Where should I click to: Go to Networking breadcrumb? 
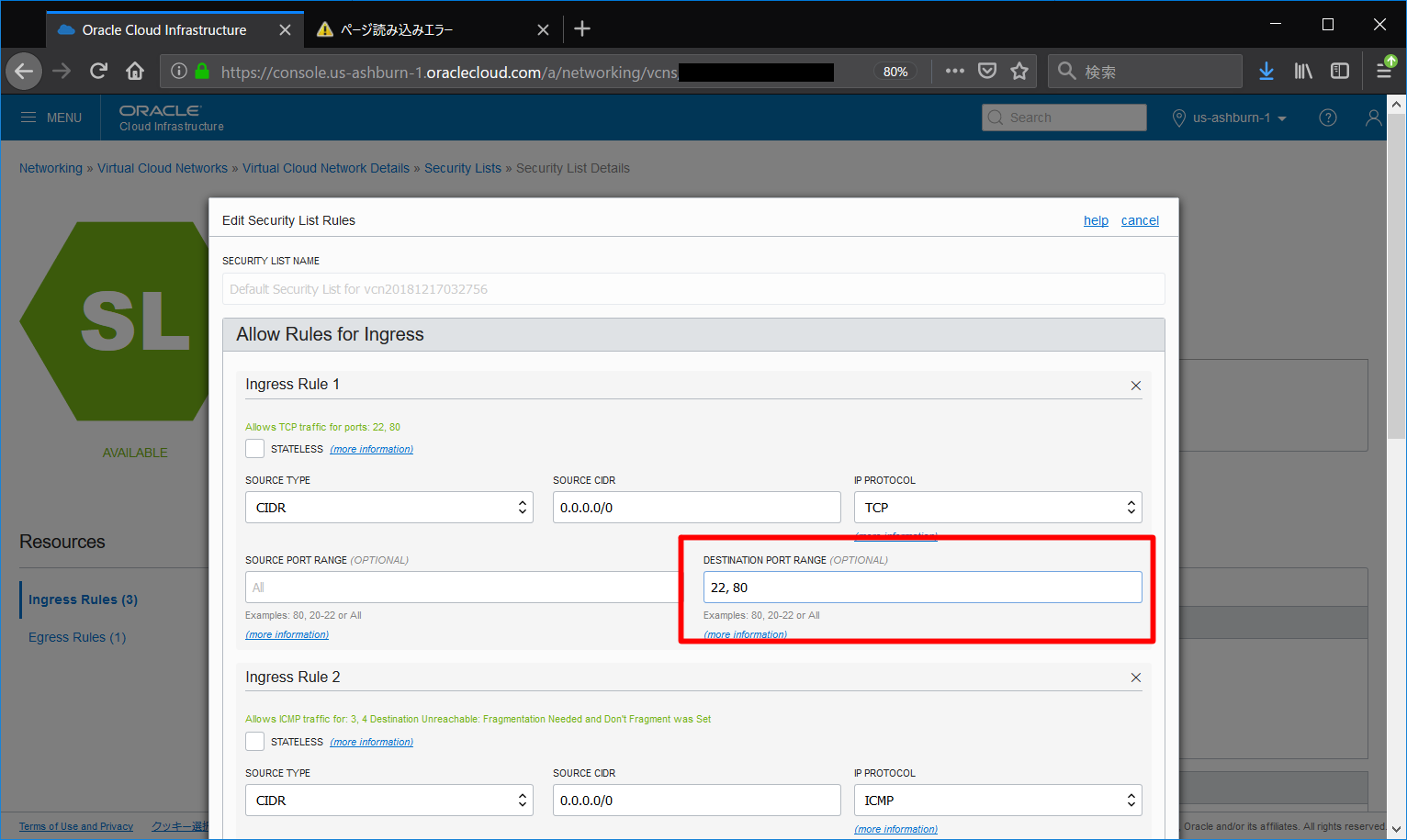click(51, 168)
